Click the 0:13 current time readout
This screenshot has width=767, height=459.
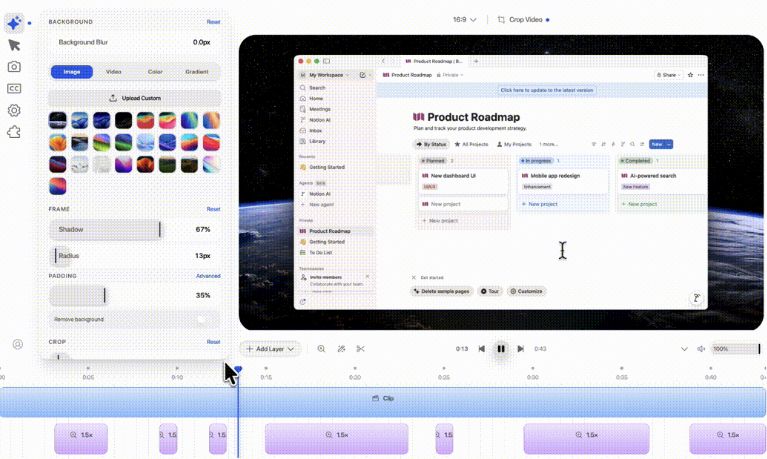(462, 349)
